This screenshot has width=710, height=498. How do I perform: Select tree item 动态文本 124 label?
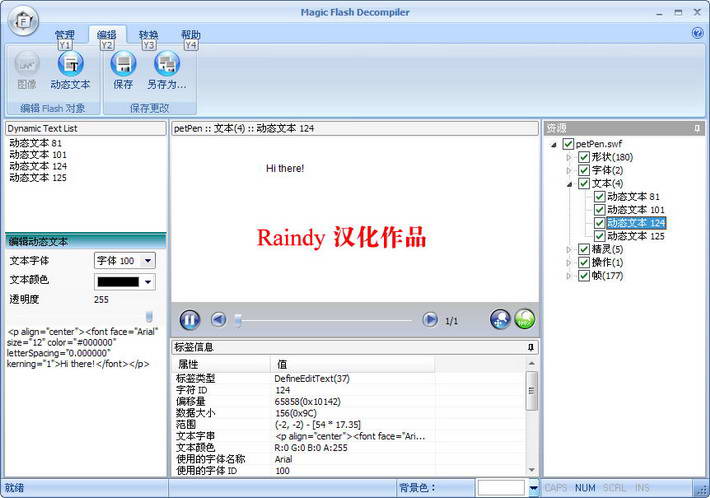tap(636, 223)
